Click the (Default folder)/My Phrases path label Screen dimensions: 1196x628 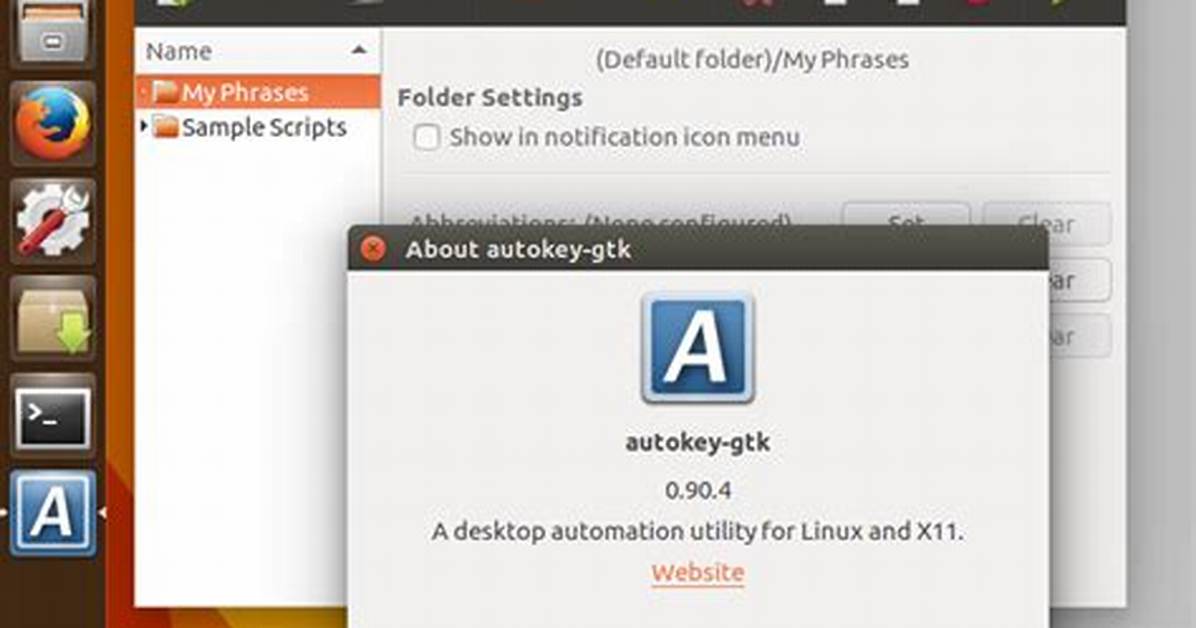[x=752, y=60]
